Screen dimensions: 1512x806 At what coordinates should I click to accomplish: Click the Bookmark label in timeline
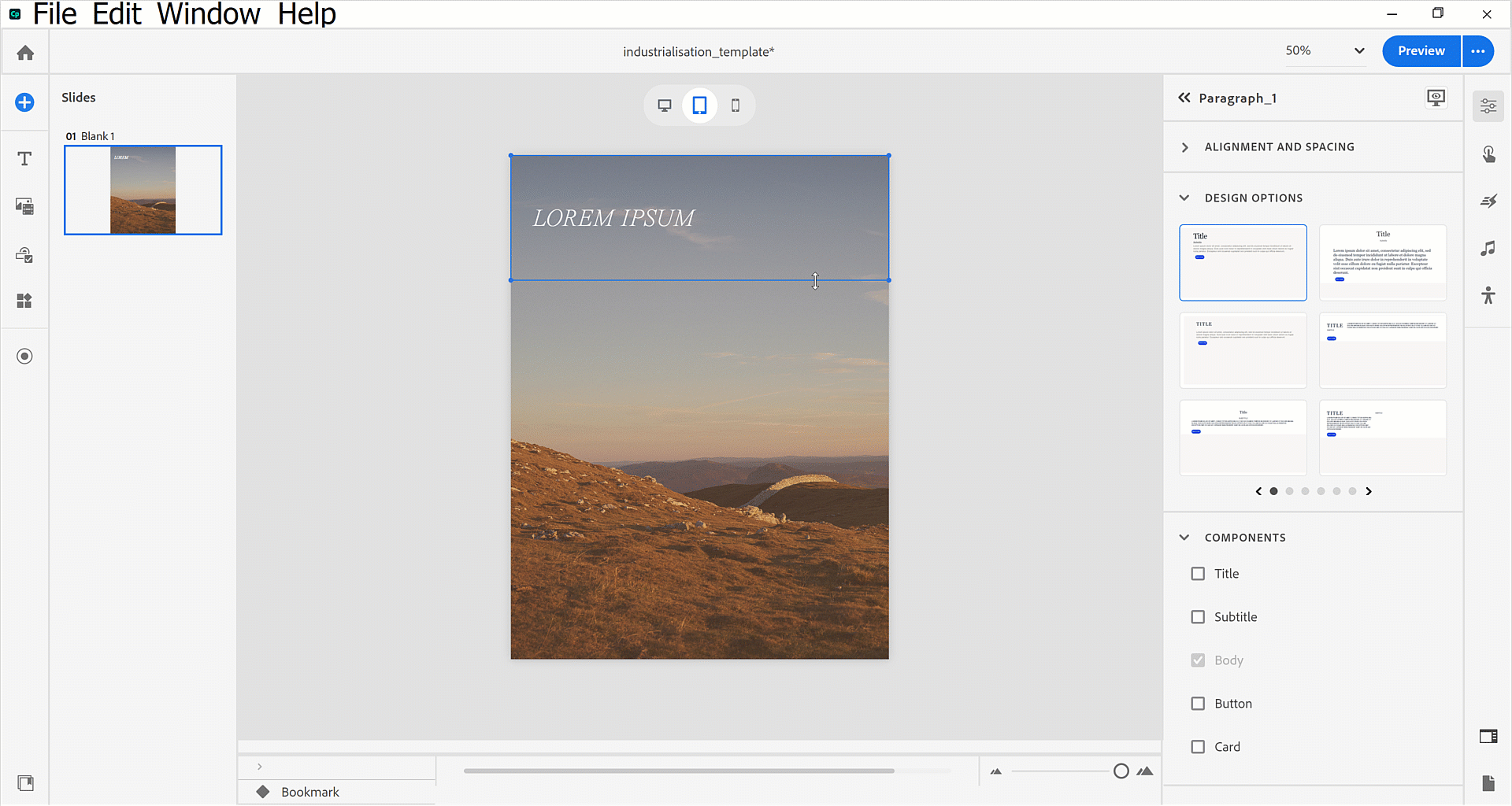(x=310, y=792)
